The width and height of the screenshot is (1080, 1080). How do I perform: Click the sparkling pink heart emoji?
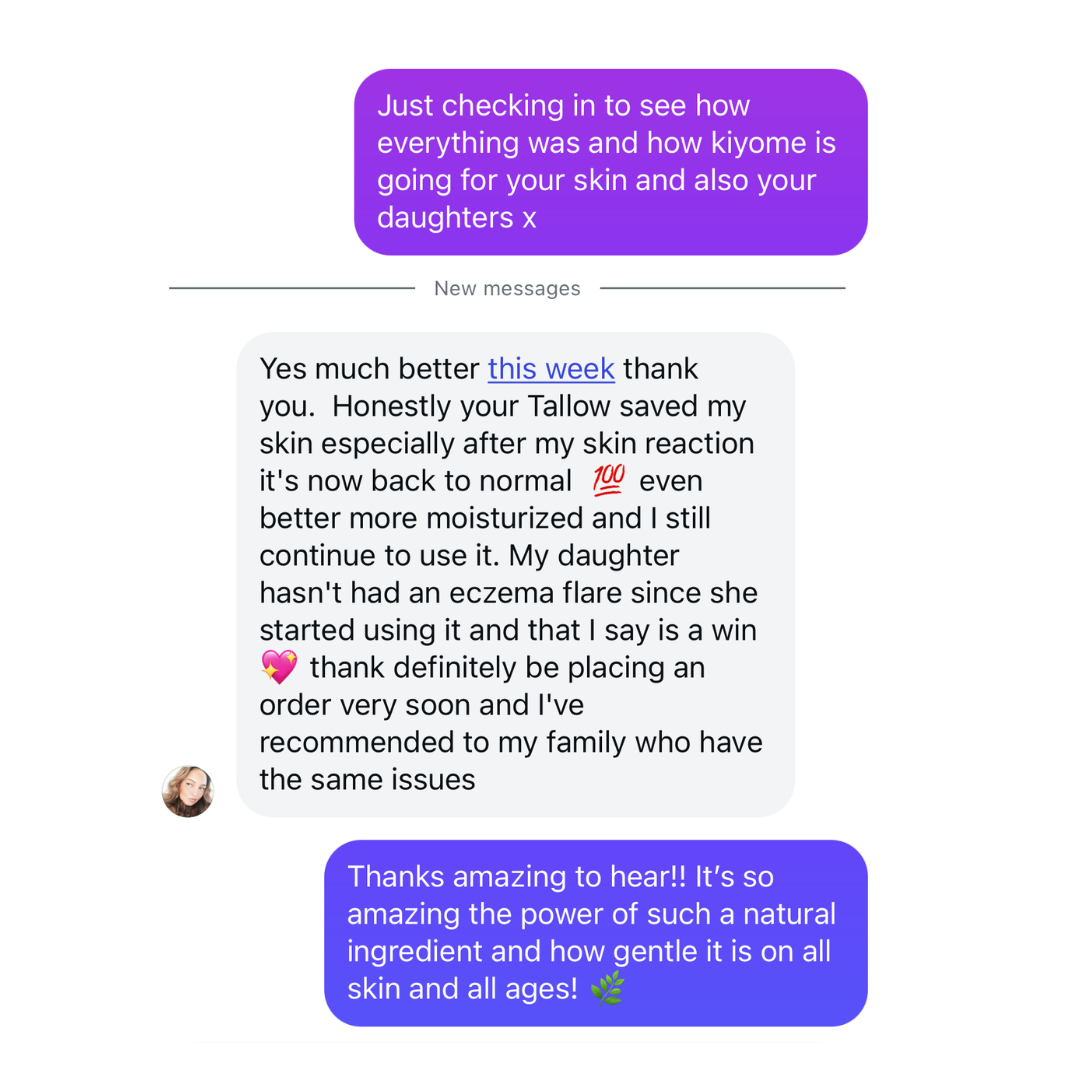[278, 667]
